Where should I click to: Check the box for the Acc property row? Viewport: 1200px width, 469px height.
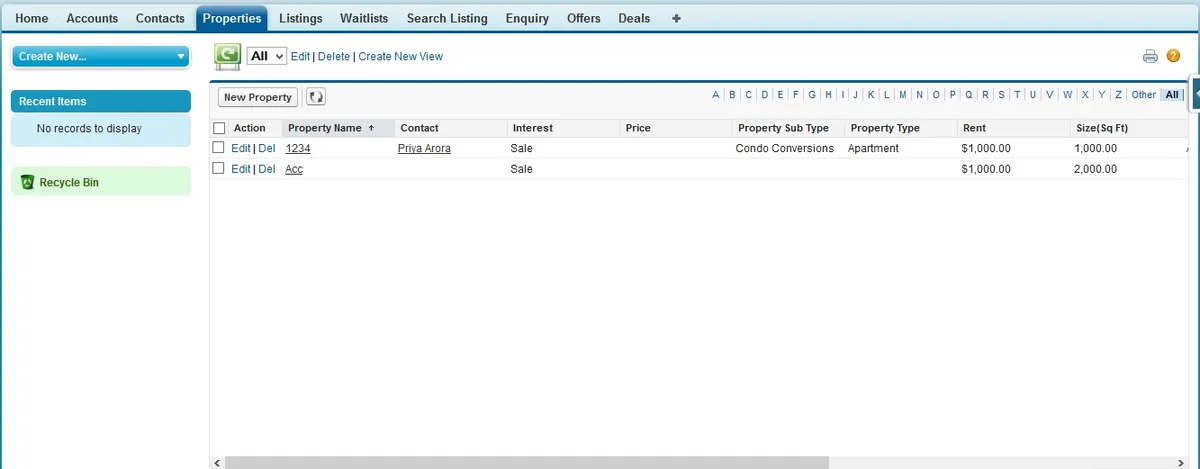point(219,168)
